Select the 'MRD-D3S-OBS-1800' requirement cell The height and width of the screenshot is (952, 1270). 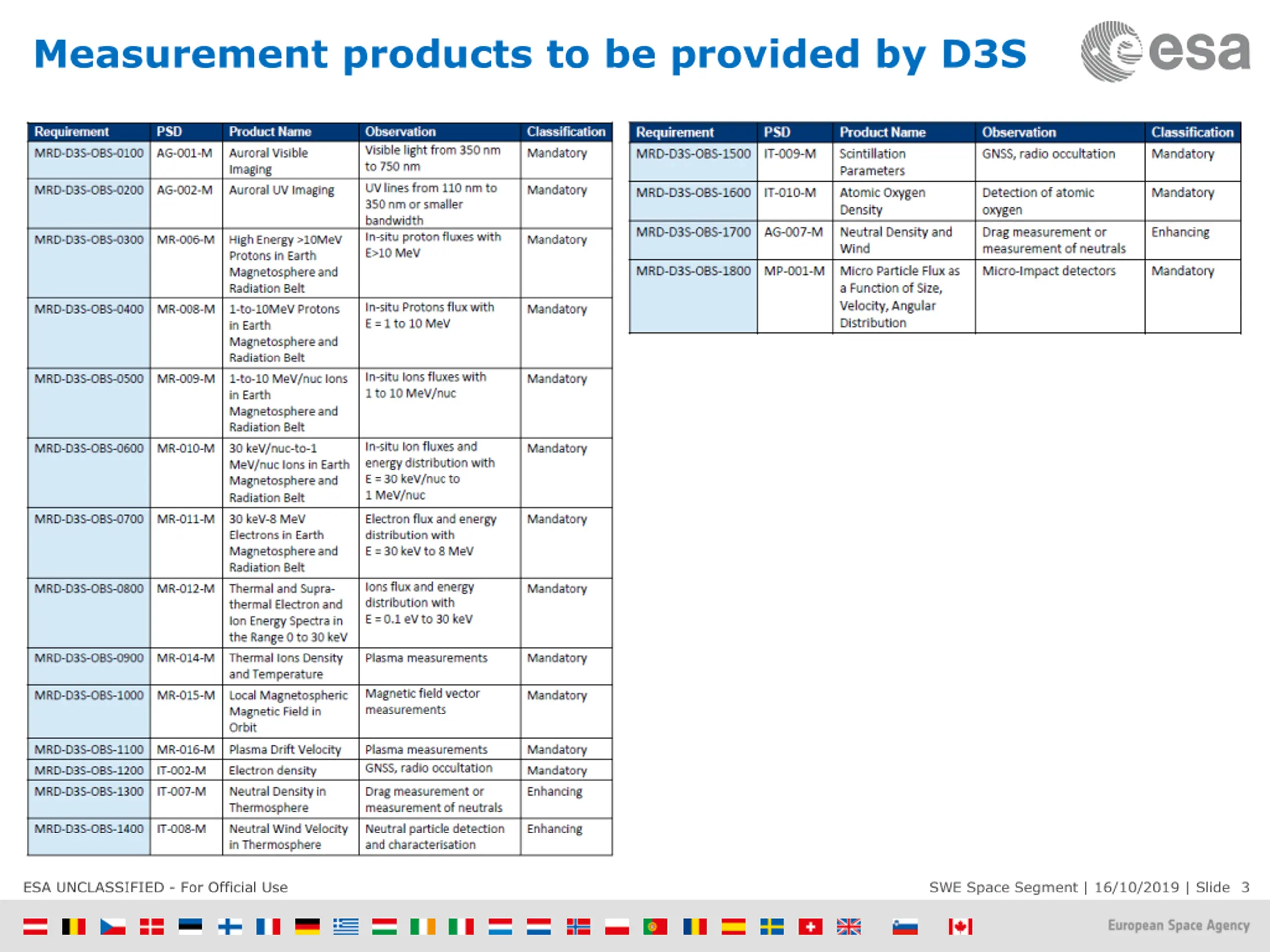pos(693,296)
